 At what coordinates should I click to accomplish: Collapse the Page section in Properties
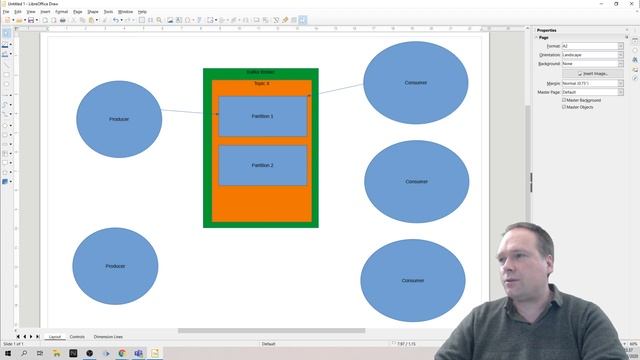pos(537,37)
